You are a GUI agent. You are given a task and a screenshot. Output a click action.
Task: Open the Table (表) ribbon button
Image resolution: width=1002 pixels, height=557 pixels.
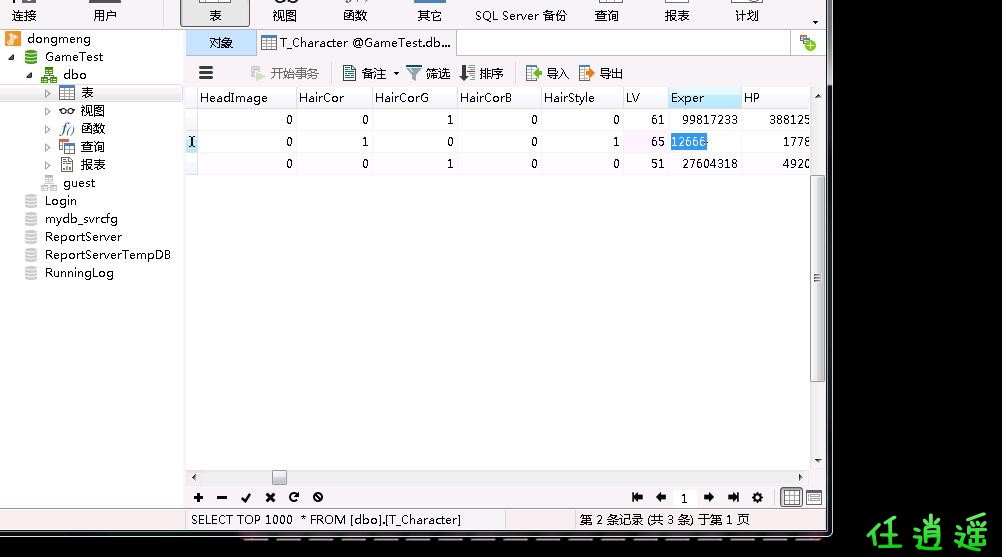[x=215, y=13]
